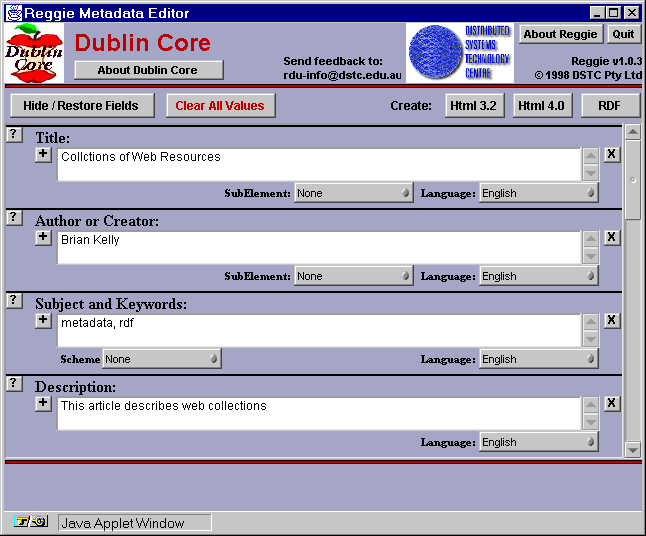This screenshot has height=536, width=646.
Task: Click into the Title text field
Action: 319,164
